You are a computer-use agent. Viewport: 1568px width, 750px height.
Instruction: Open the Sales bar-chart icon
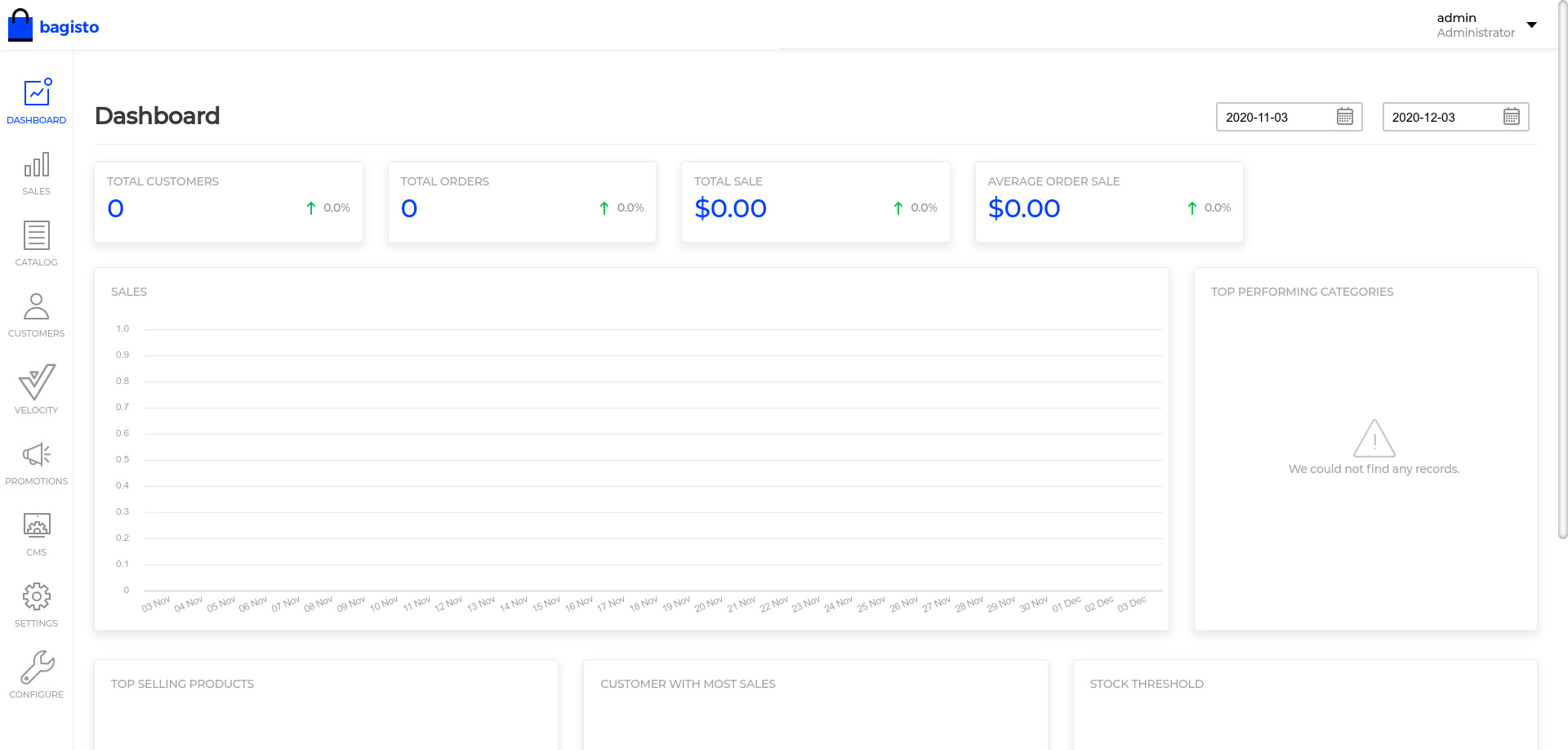point(36,165)
